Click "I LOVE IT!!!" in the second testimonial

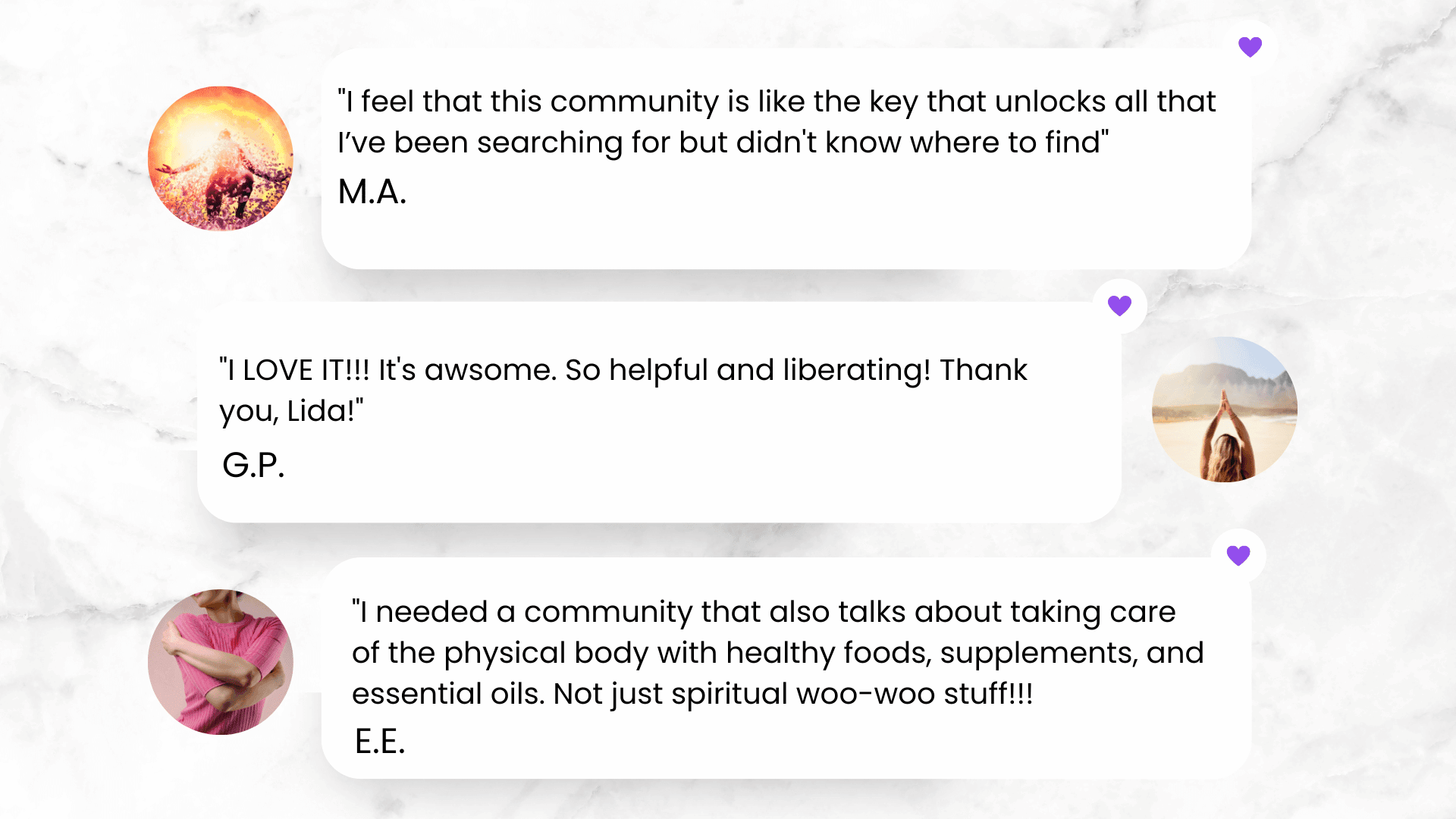(x=295, y=370)
